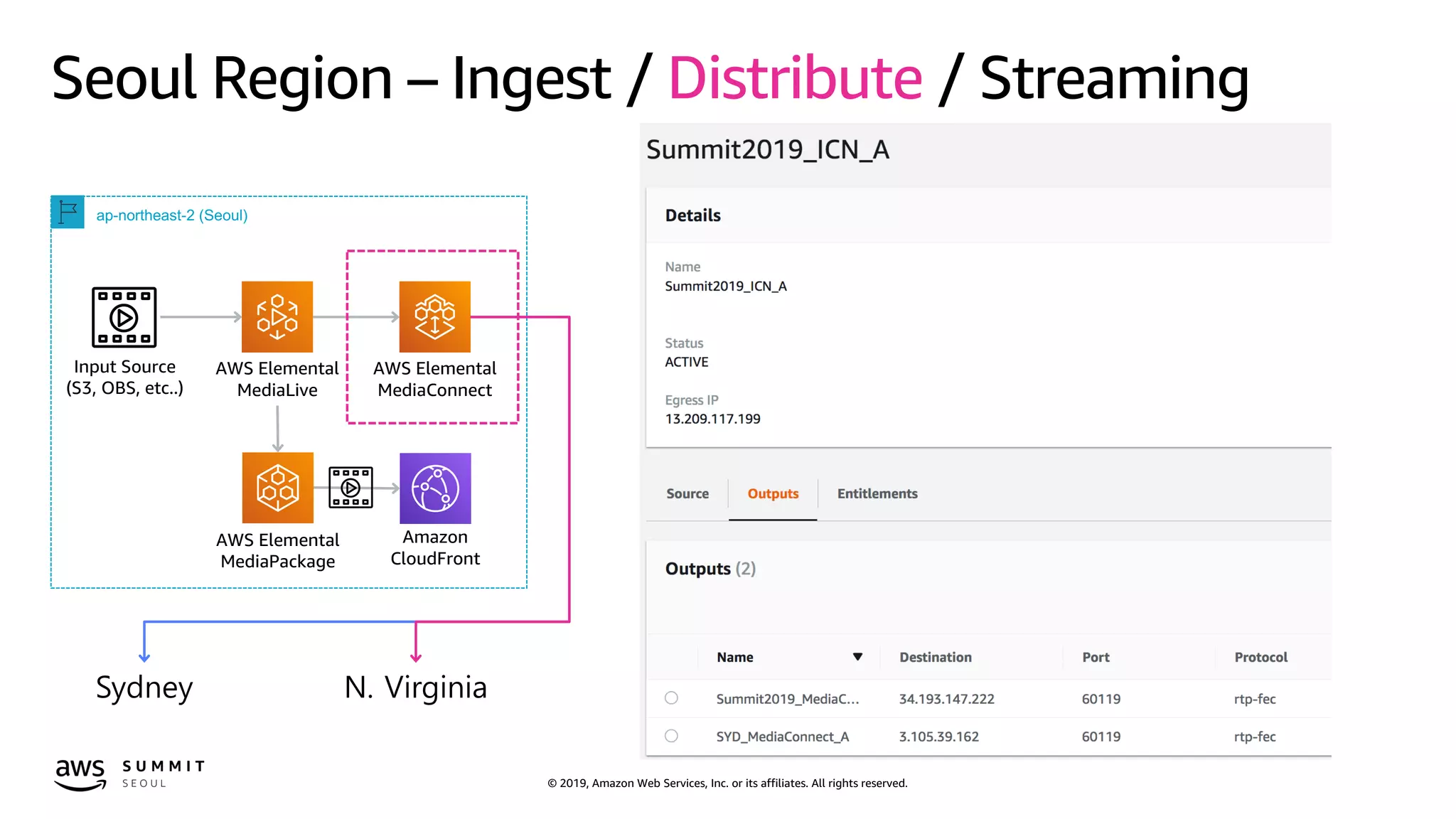Image resolution: width=1456 pixels, height=819 pixels.
Task: Select the AWS Elemental MediaLive icon
Action: (x=277, y=317)
